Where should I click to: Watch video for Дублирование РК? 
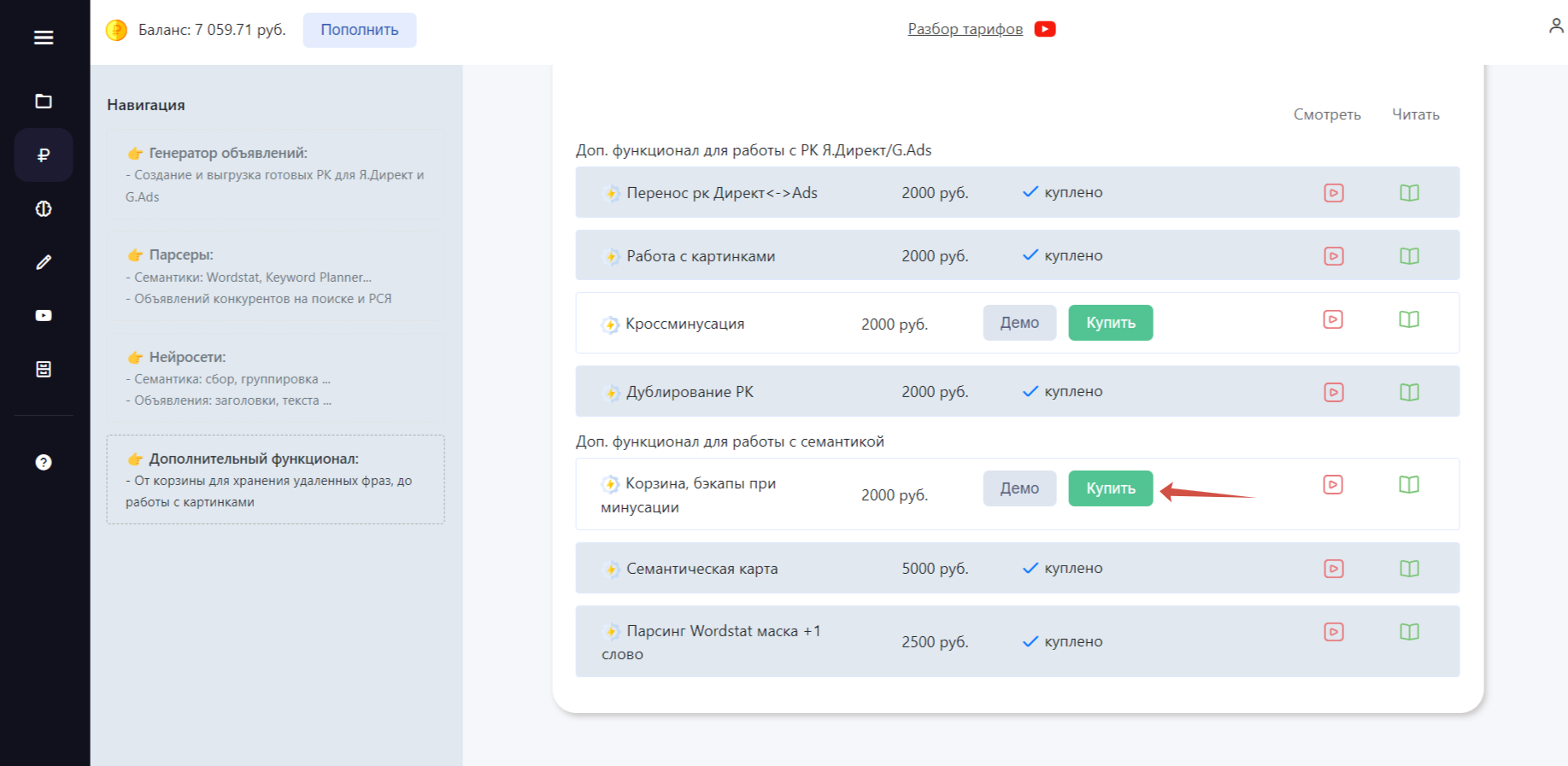point(1334,392)
